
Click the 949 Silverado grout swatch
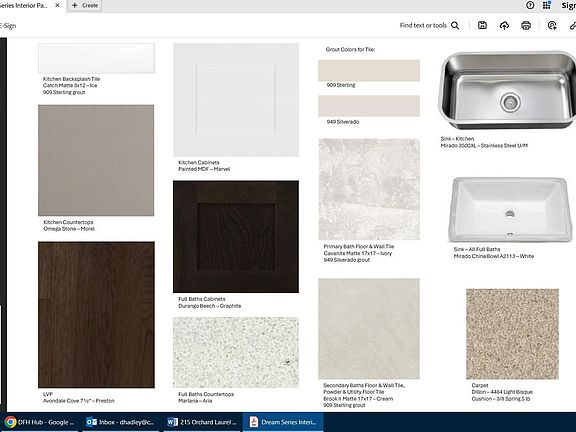coord(369,106)
